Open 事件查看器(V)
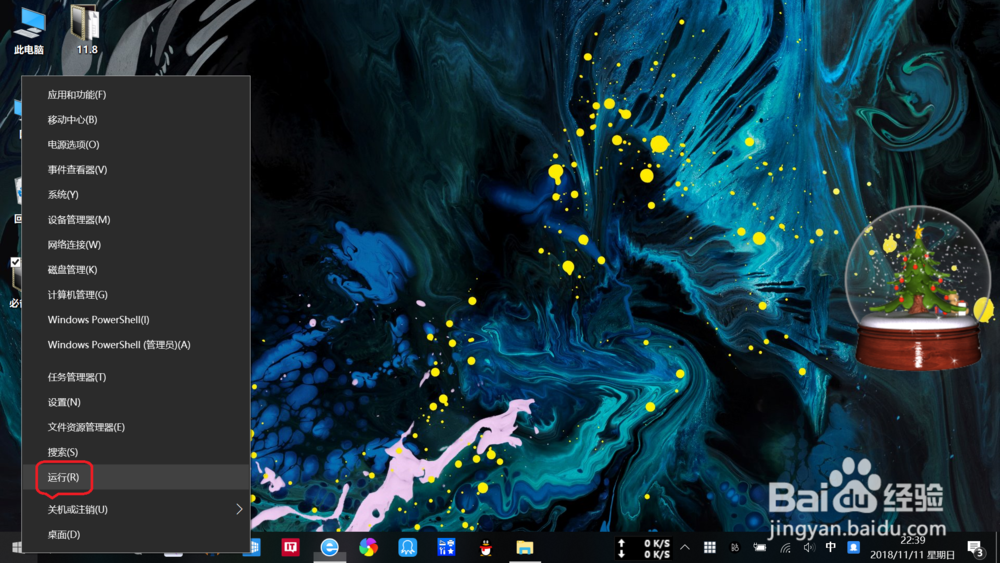 (136, 170)
